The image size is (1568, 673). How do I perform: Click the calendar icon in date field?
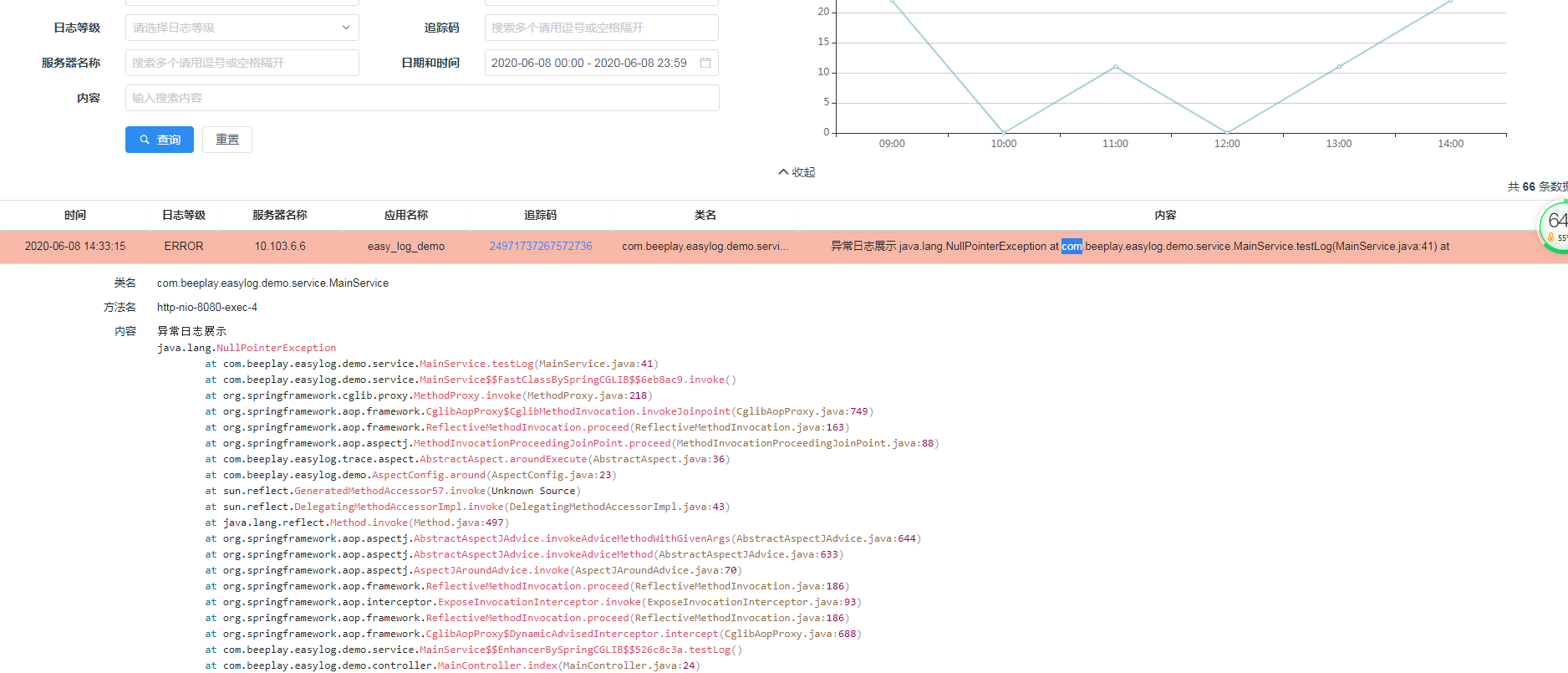[705, 63]
